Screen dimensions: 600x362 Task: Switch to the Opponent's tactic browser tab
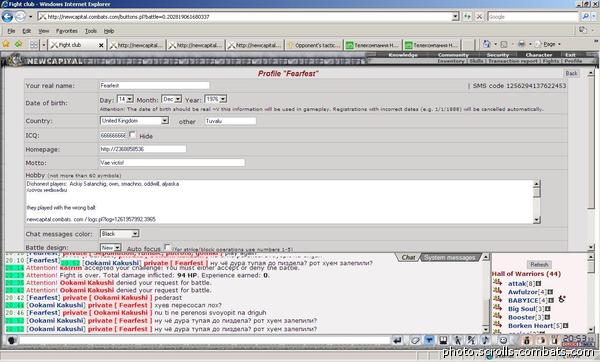(x=314, y=45)
